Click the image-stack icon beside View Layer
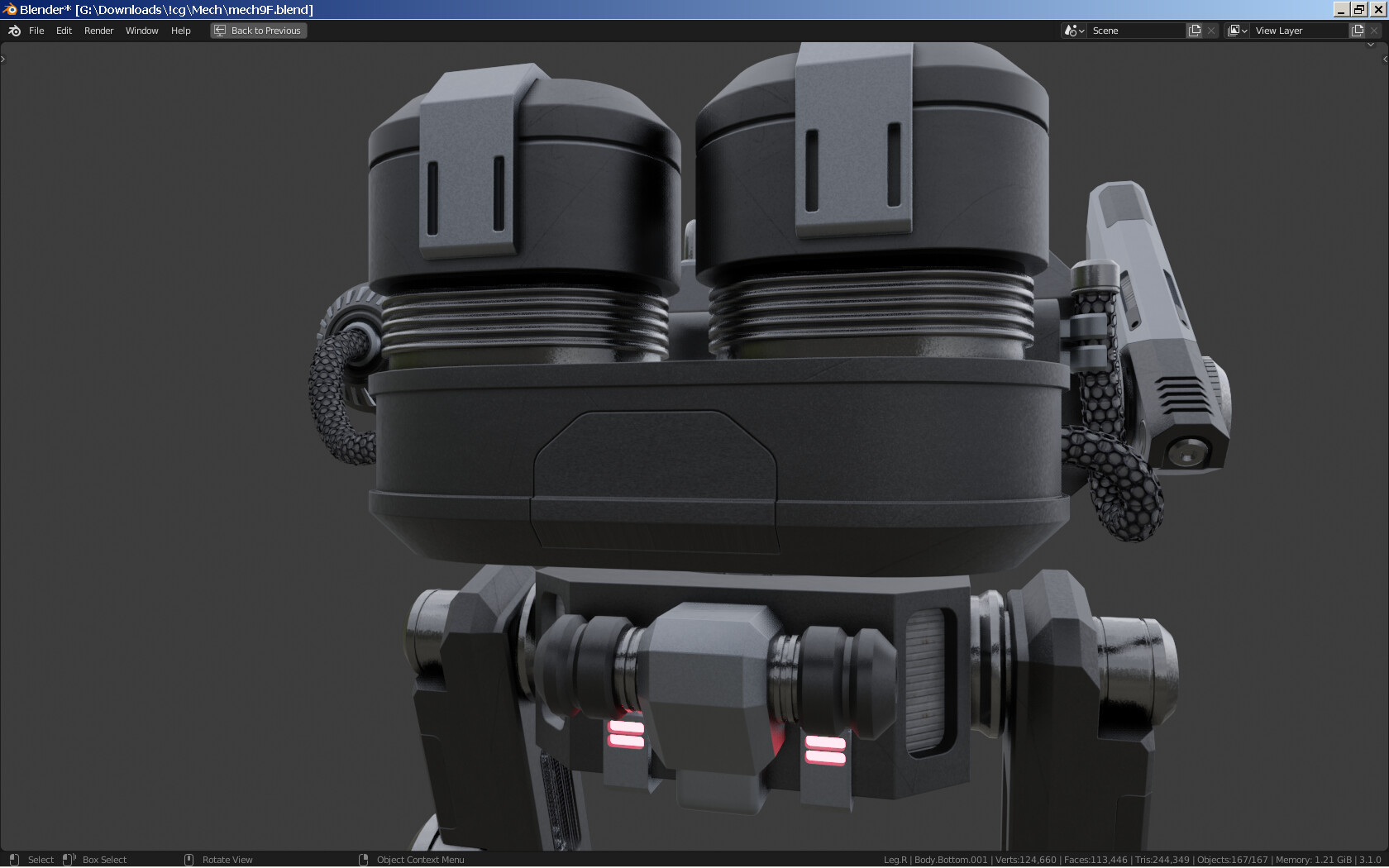1389x868 pixels. point(1234,31)
